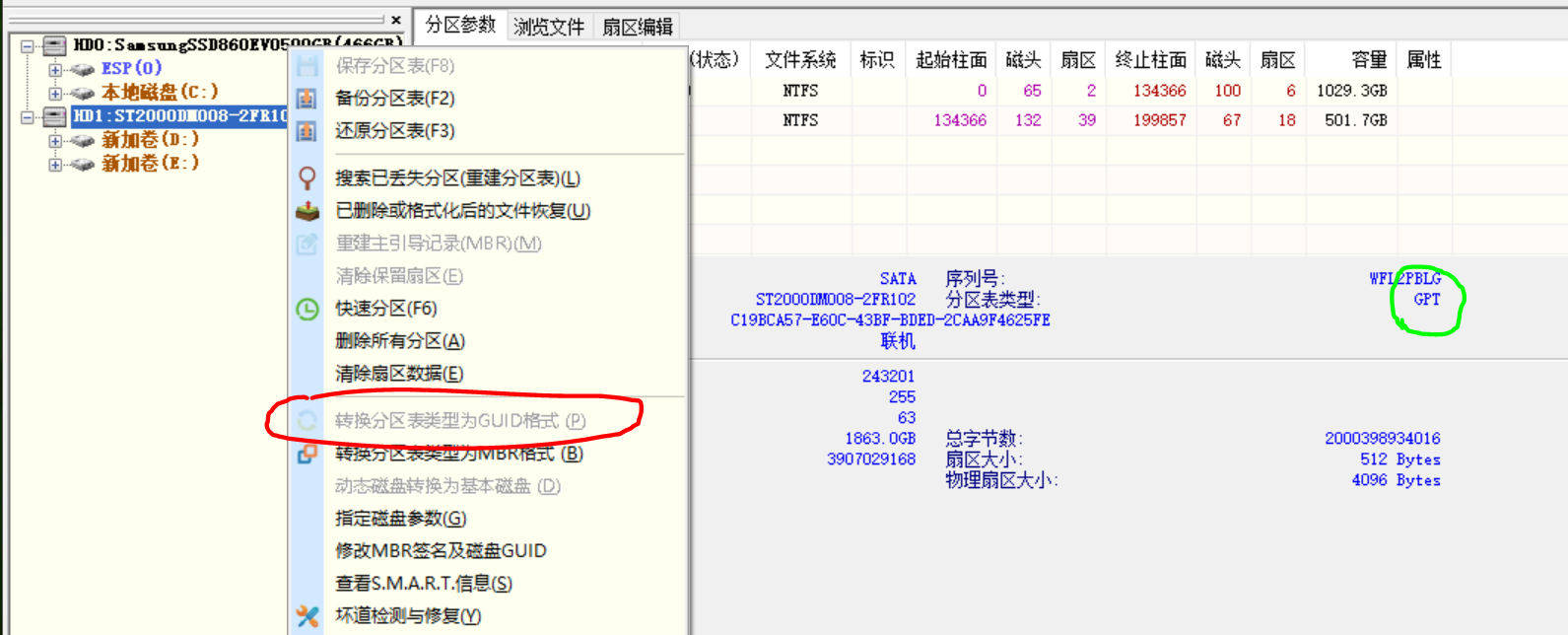The height and width of the screenshot is (635, 1568).
Task: Click the 容量 column header
Action: (x=1368, y=60)
